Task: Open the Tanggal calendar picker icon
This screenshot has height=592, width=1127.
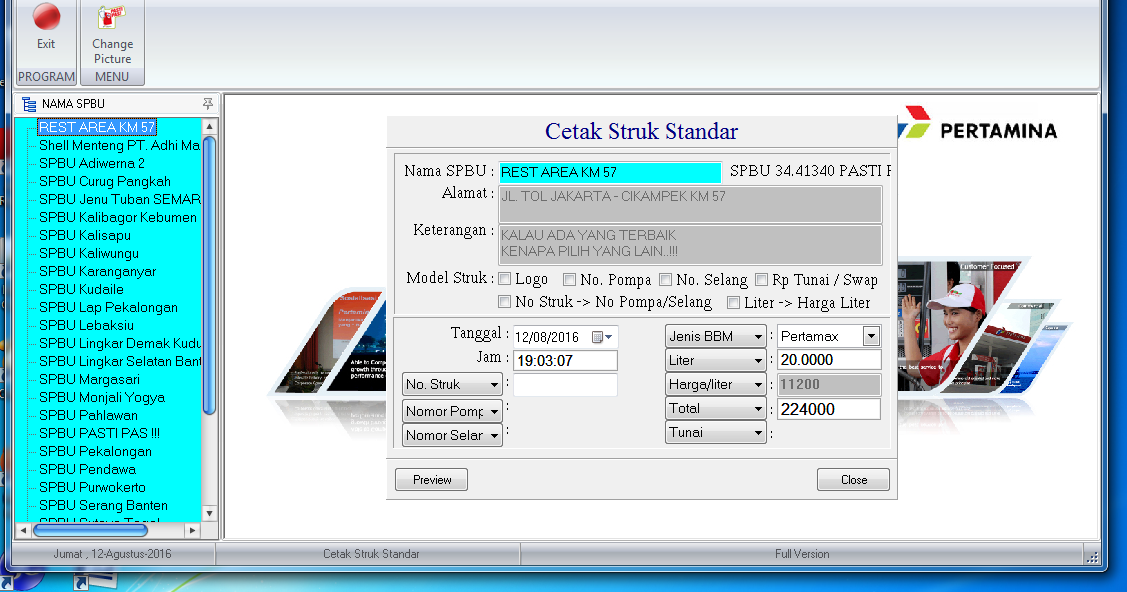Action: 601,337
